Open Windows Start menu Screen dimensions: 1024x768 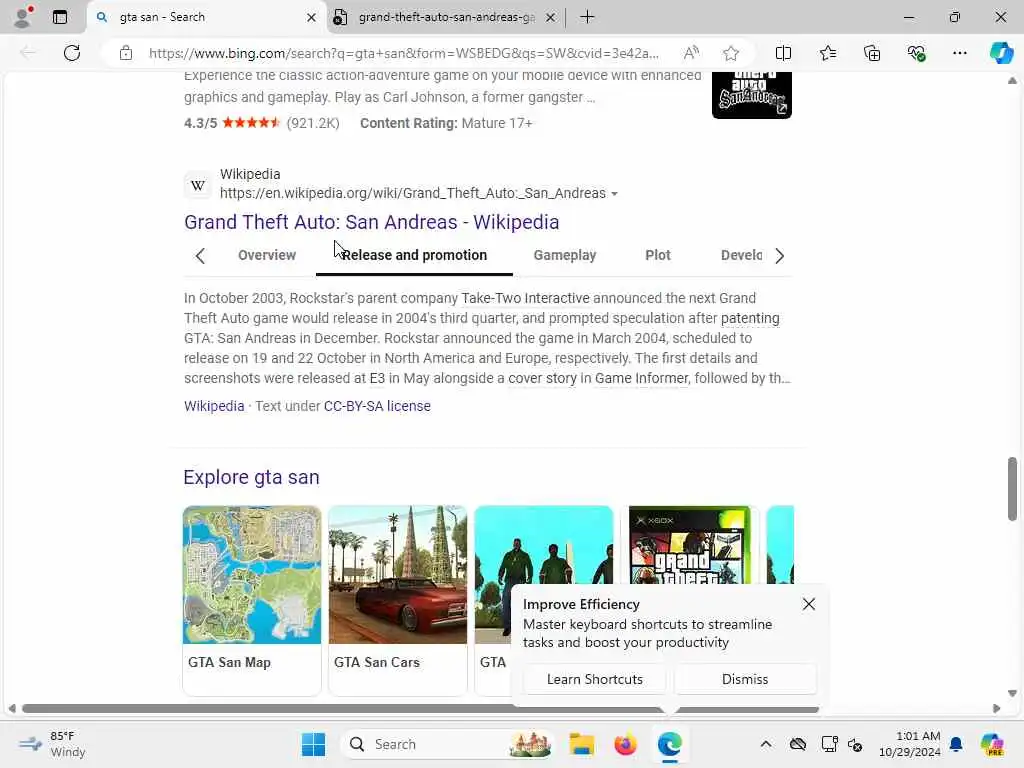tap(313, 744)
